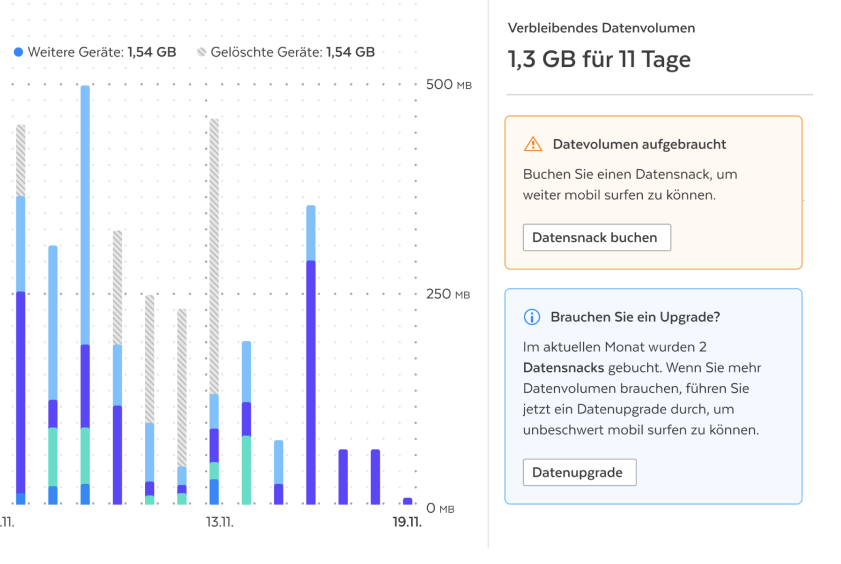The width and height of the screenshot is (841, 564).
Task: Click the orange warning triangle icon
Action: (x=533, y=145)
